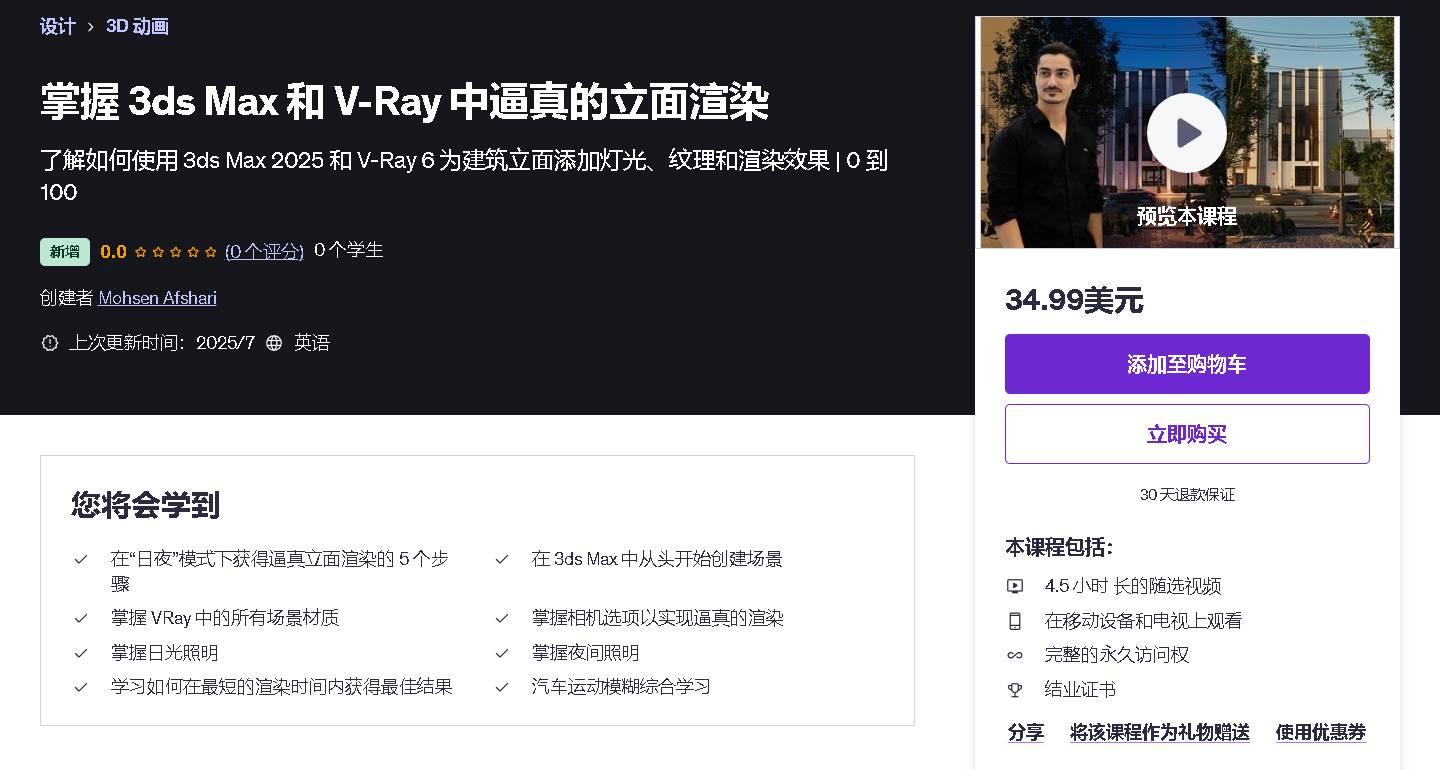
Task: Click checkmark beside 汽车运动模糊综合学习
Action: [502, 687]
